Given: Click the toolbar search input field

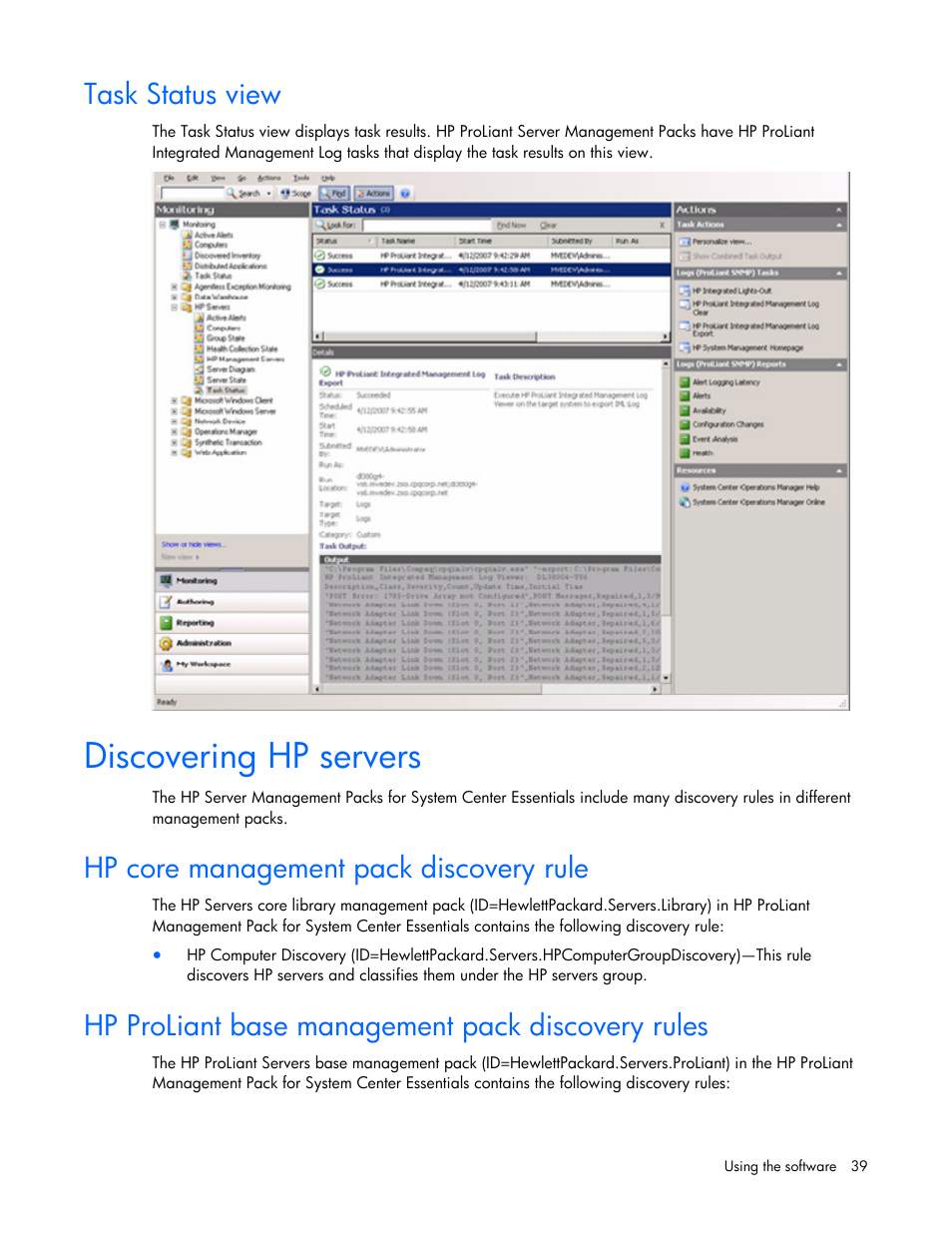Looking at the screenshot, I should (192, 194).
